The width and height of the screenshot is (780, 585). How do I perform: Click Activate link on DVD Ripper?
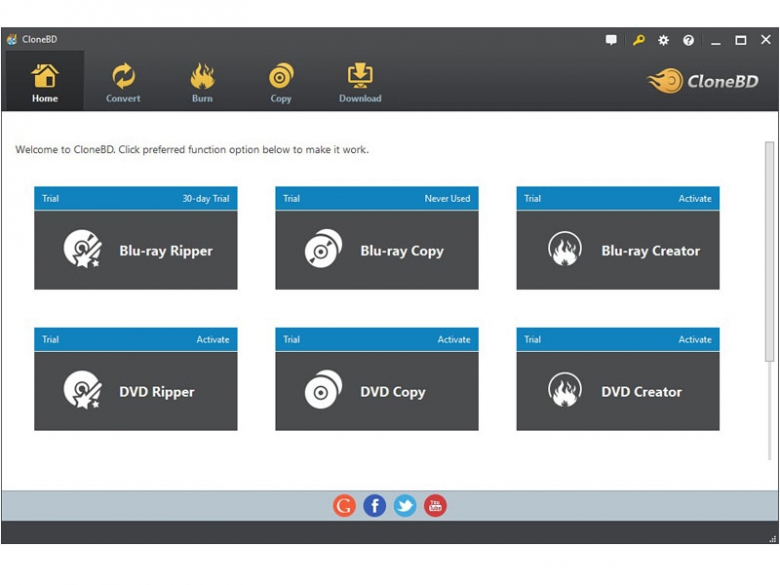[213, 339]
